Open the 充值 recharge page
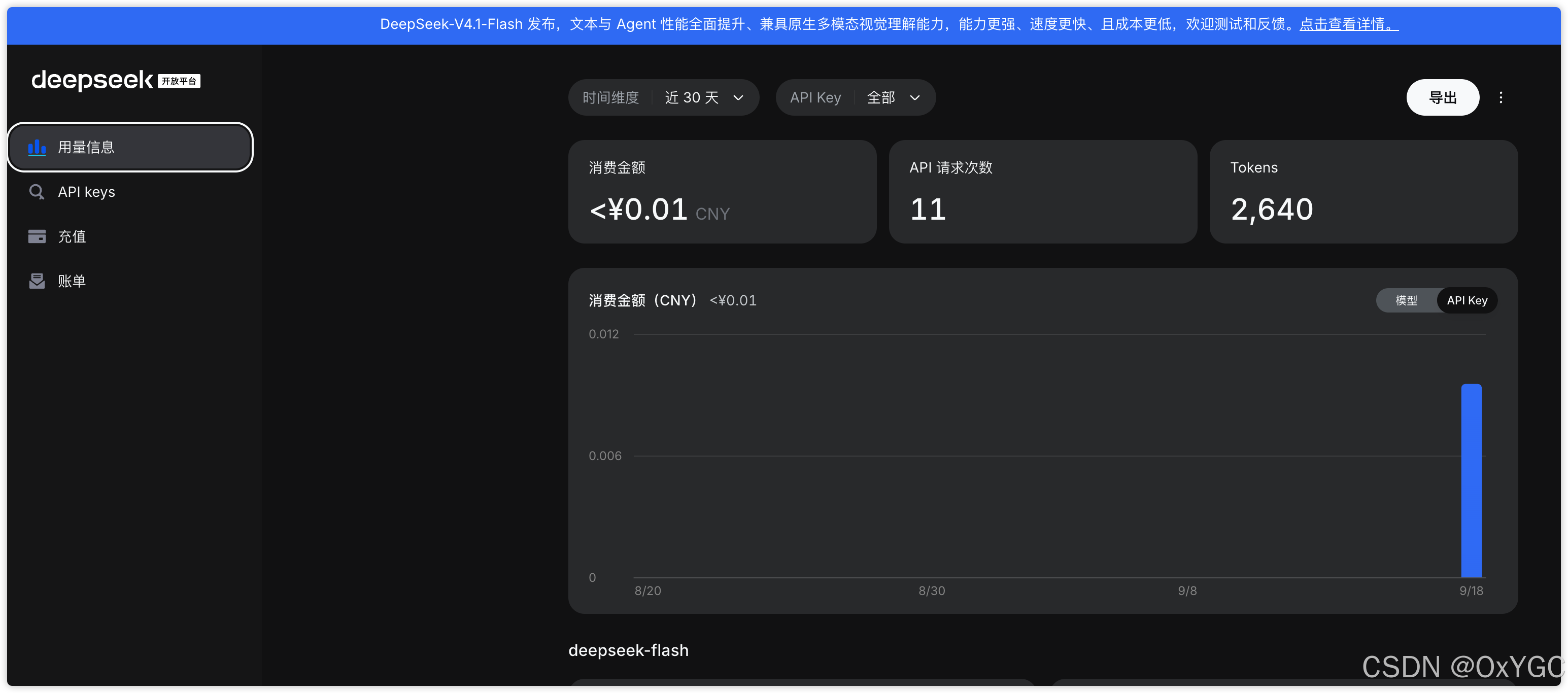 (x=130, y=237)
